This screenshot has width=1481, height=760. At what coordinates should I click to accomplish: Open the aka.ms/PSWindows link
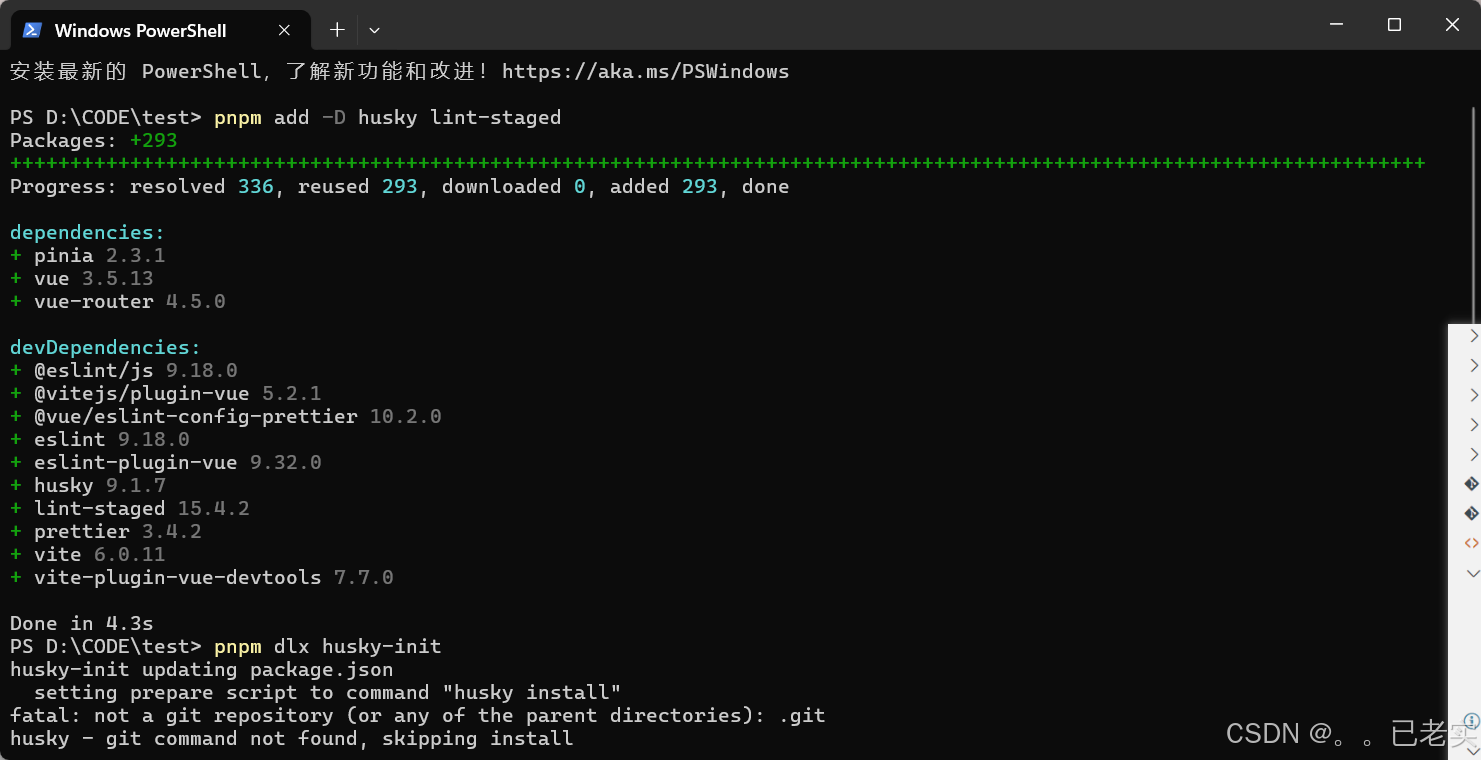[645, 71]
